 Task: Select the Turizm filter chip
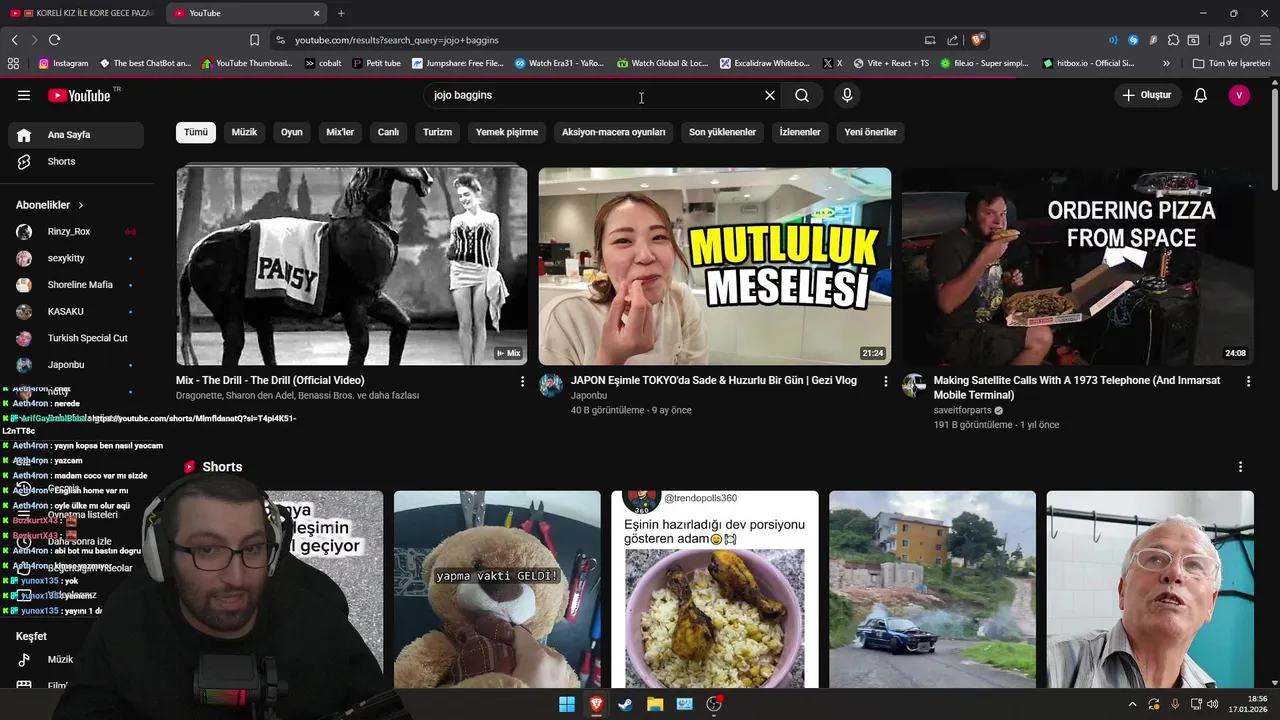coord(437,132)
